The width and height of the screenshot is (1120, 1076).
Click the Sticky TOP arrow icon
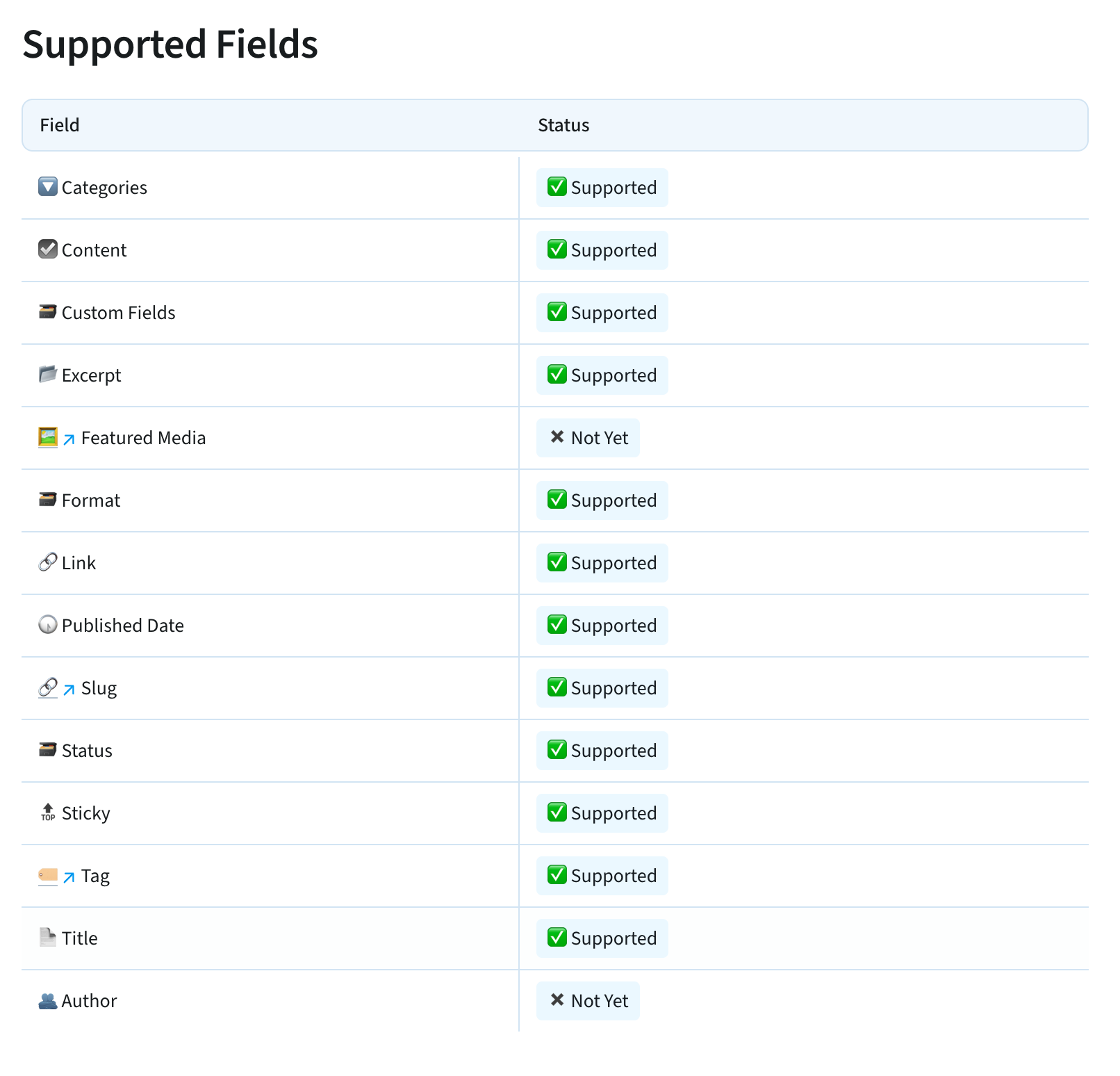coord(48,813)
